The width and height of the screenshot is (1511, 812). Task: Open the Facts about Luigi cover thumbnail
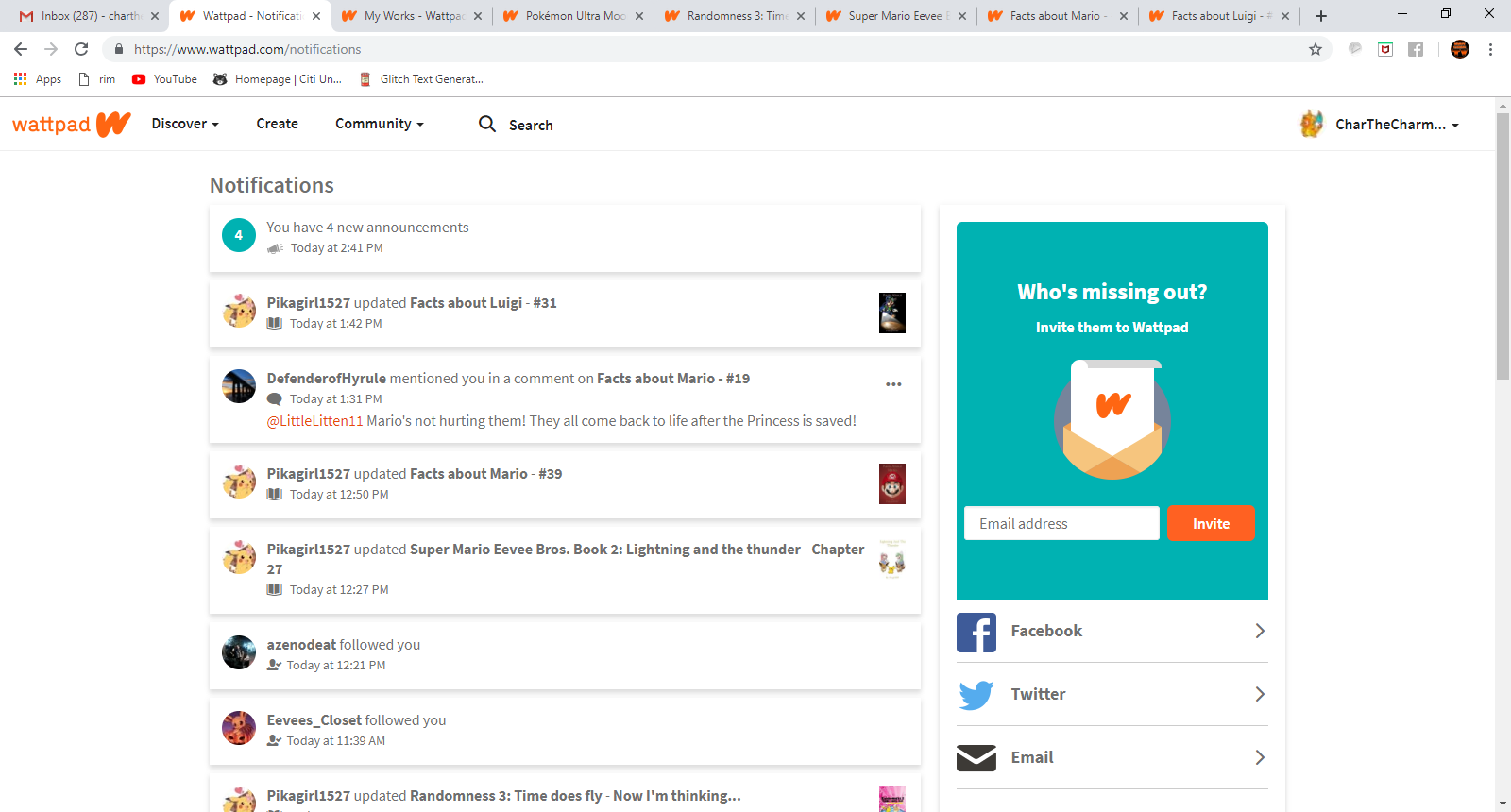tap(892, 313)
